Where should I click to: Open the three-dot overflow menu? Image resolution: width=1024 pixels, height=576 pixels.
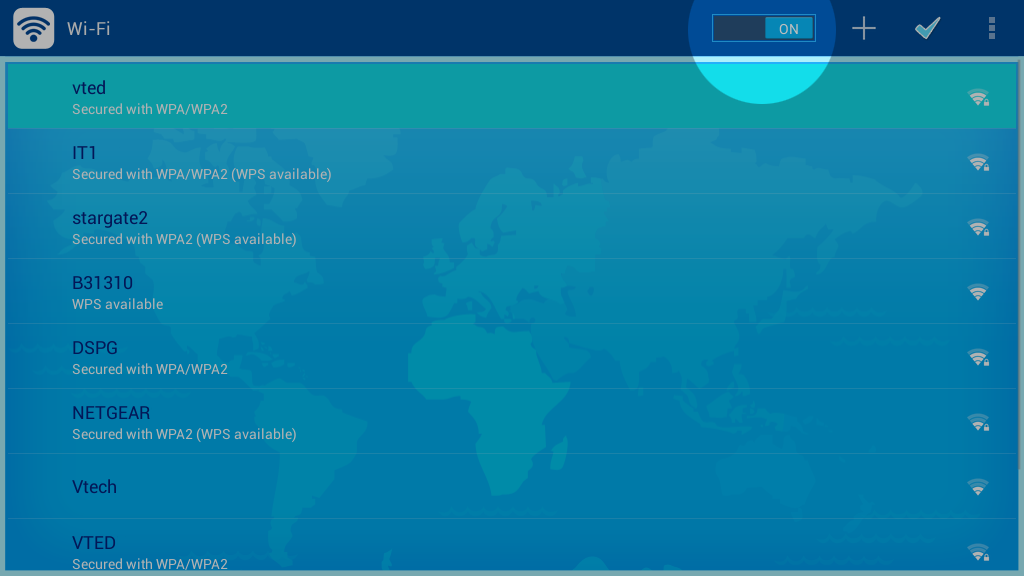(x=991, y=28)
